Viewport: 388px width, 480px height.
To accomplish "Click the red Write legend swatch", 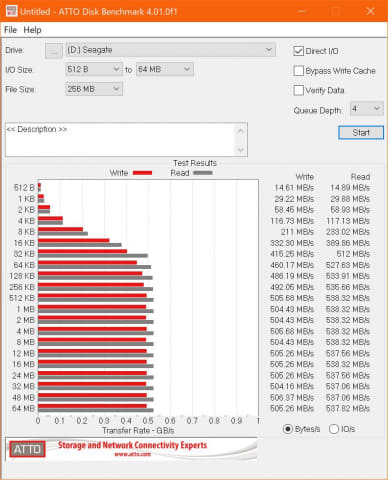I will coord(142,173).
